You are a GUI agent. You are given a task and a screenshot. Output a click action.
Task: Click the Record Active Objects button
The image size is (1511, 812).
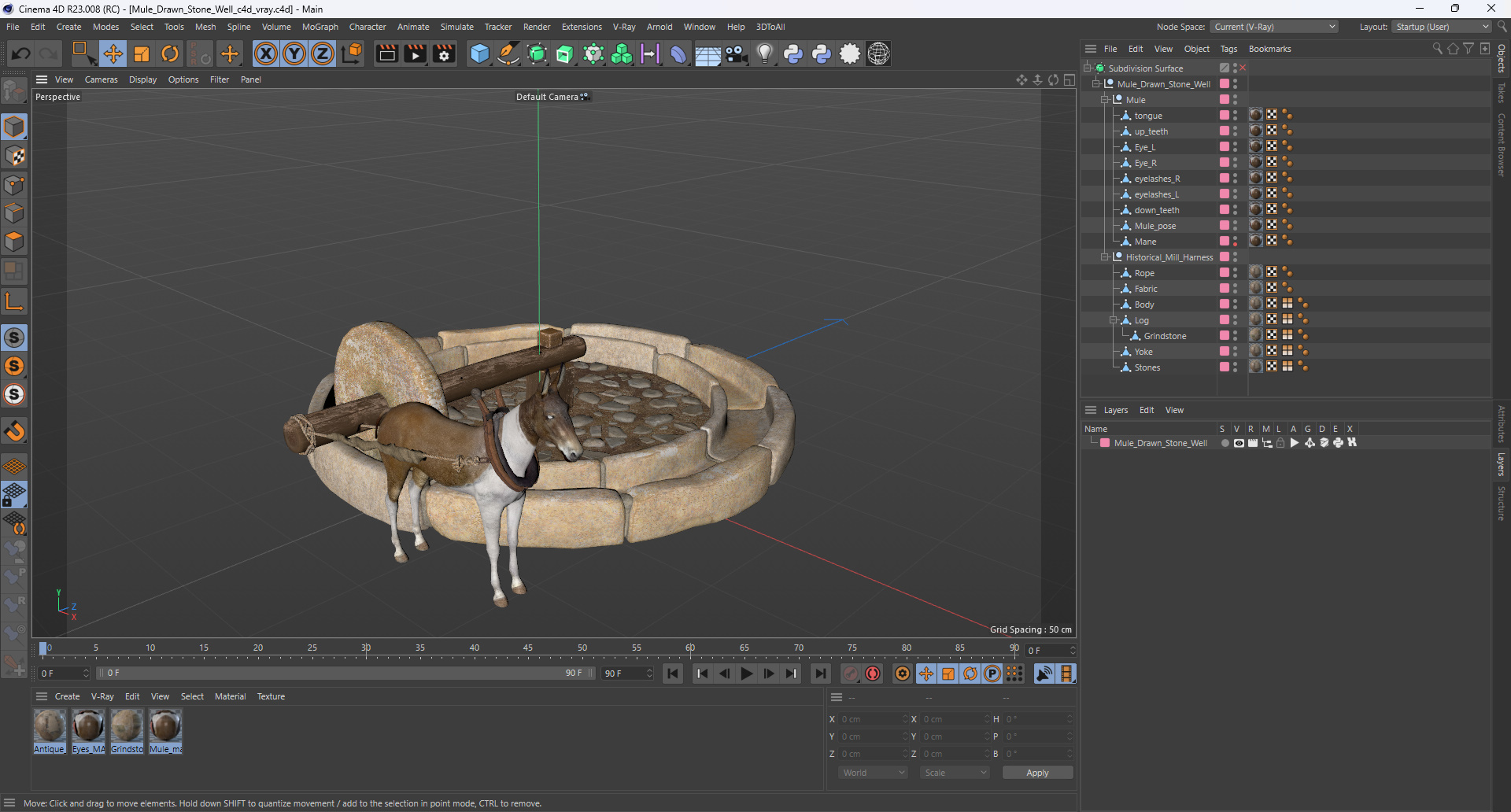click(x=851, y=674)
